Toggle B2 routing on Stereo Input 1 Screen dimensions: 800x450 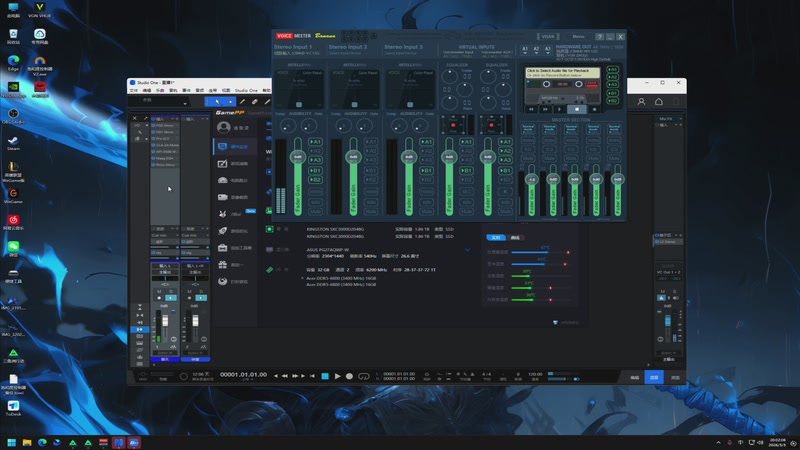pos(315,180)
